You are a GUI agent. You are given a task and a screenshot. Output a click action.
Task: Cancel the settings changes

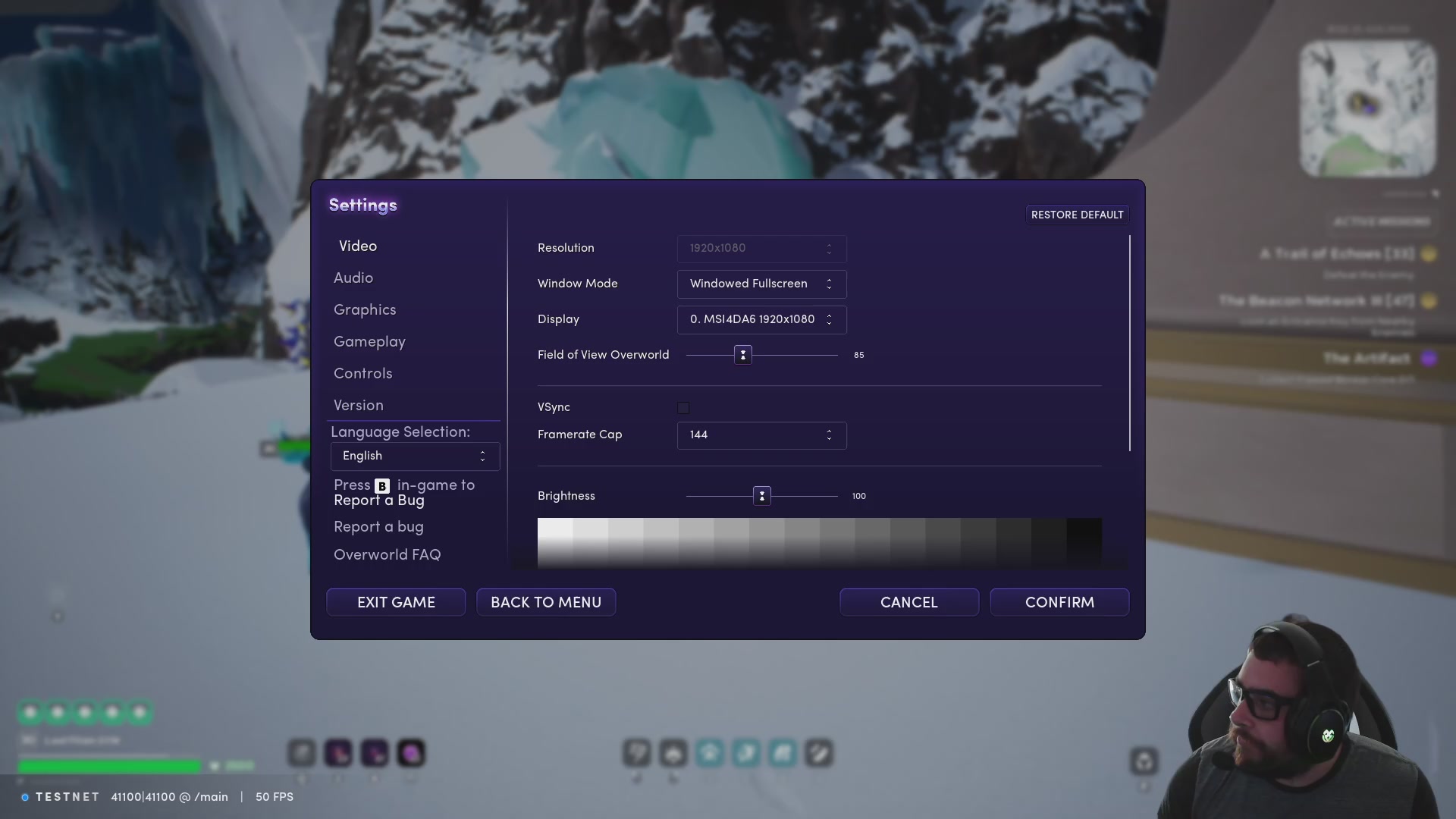[909, 602]
